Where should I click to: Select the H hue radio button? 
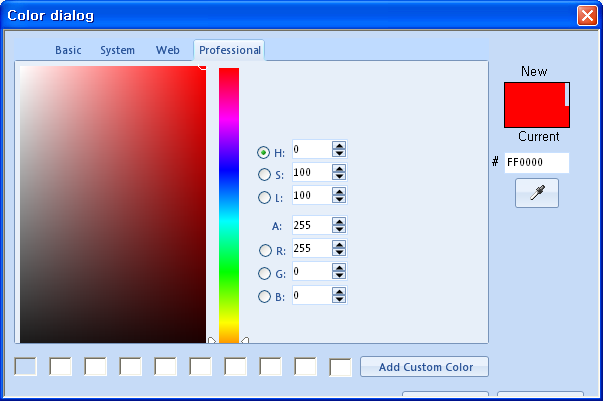[263, 153]
